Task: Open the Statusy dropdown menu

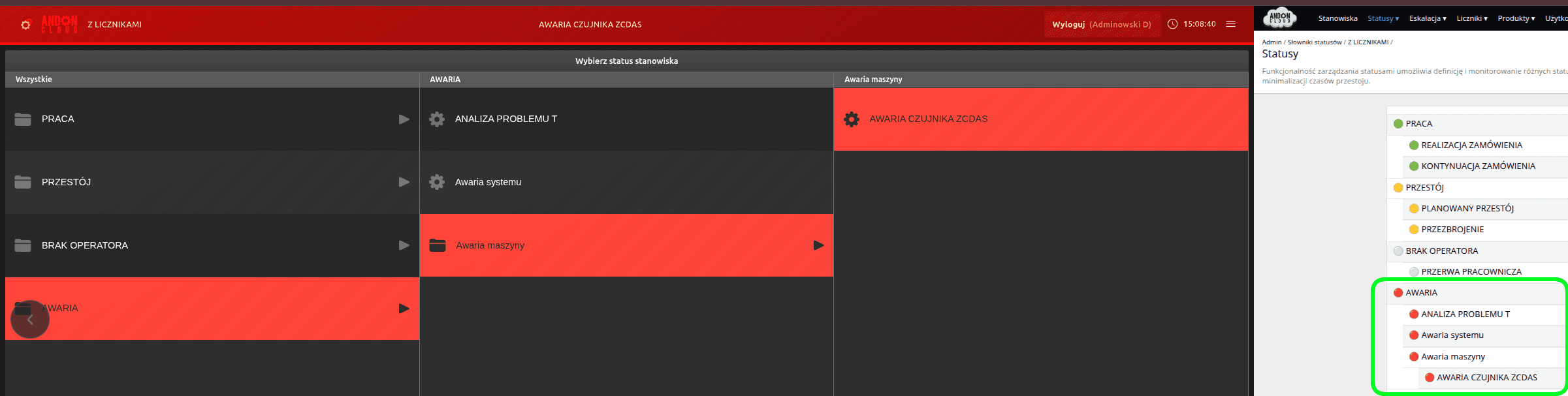Action: point(1383,18)
